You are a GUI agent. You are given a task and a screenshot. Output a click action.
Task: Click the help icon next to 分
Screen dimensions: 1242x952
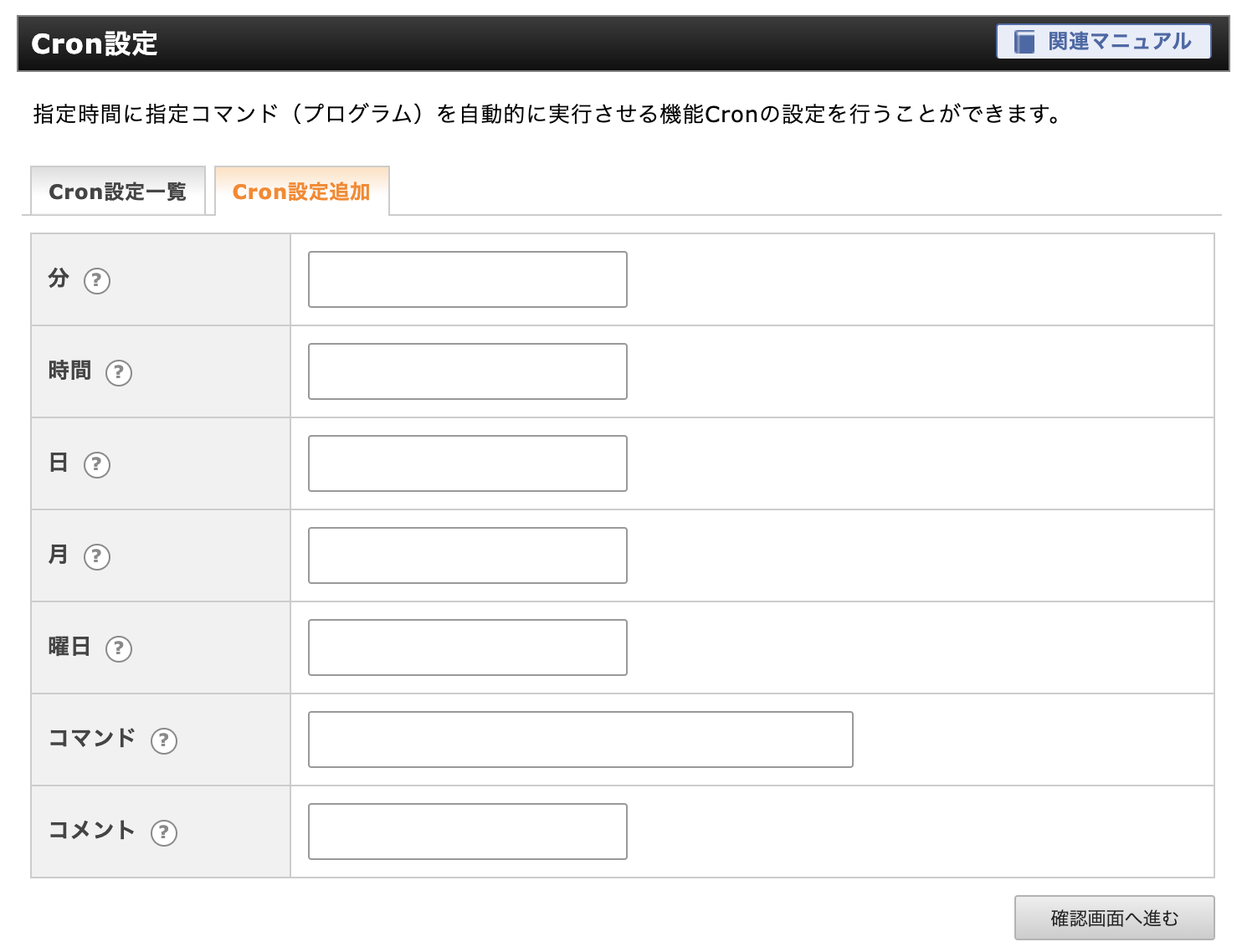tap(97, 280)
